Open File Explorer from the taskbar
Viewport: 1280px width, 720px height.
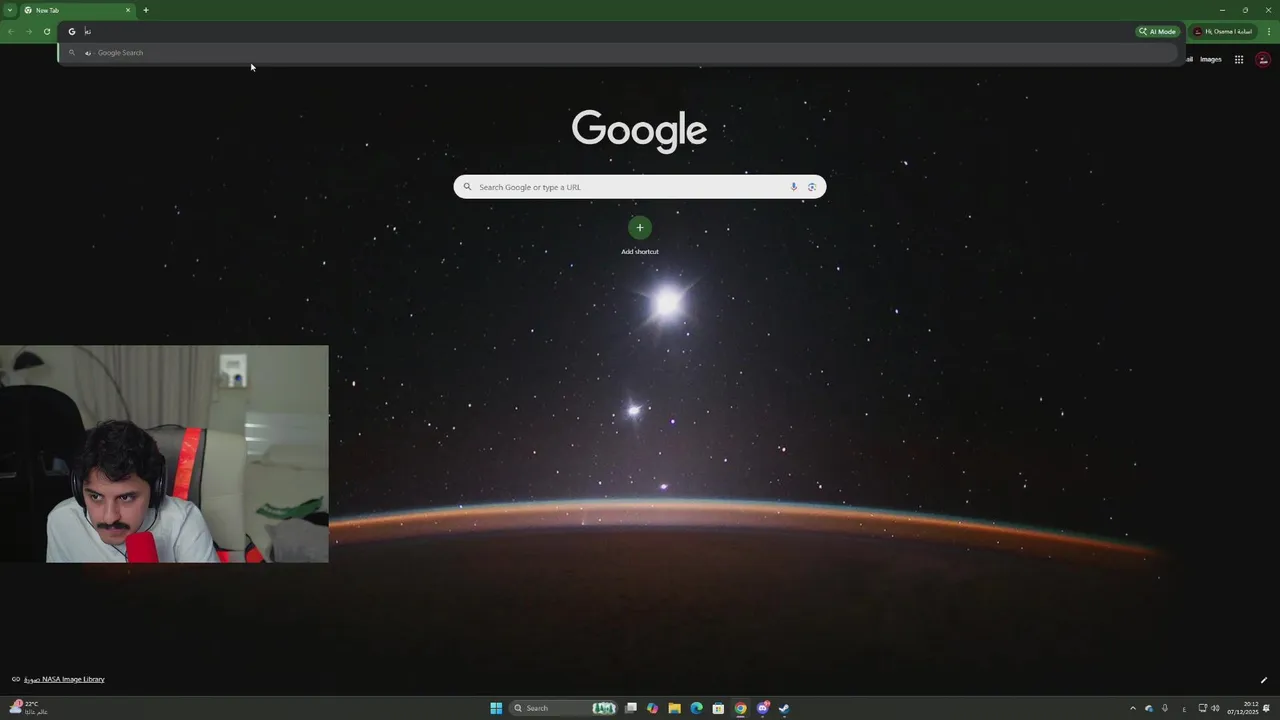point(675,708)
